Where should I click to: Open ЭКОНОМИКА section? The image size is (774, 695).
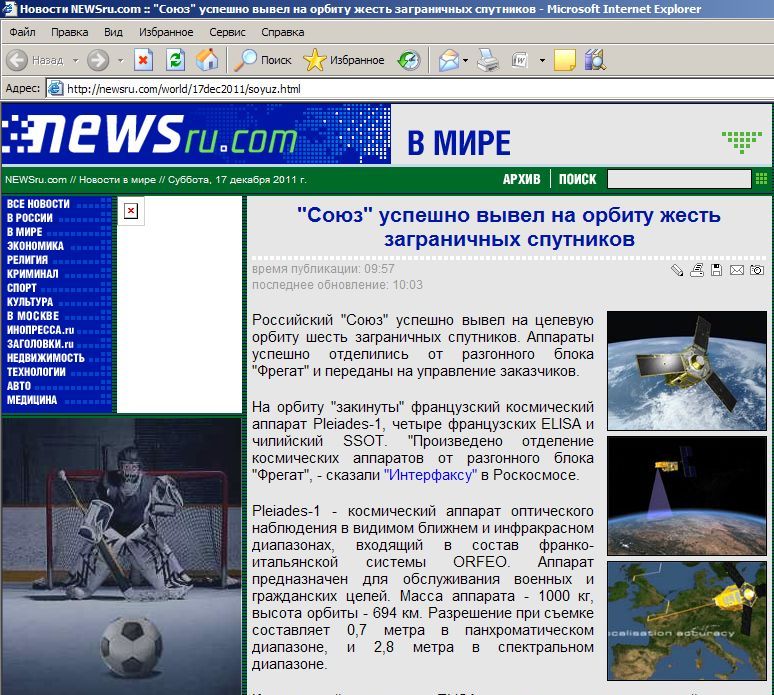coord(35,246)
